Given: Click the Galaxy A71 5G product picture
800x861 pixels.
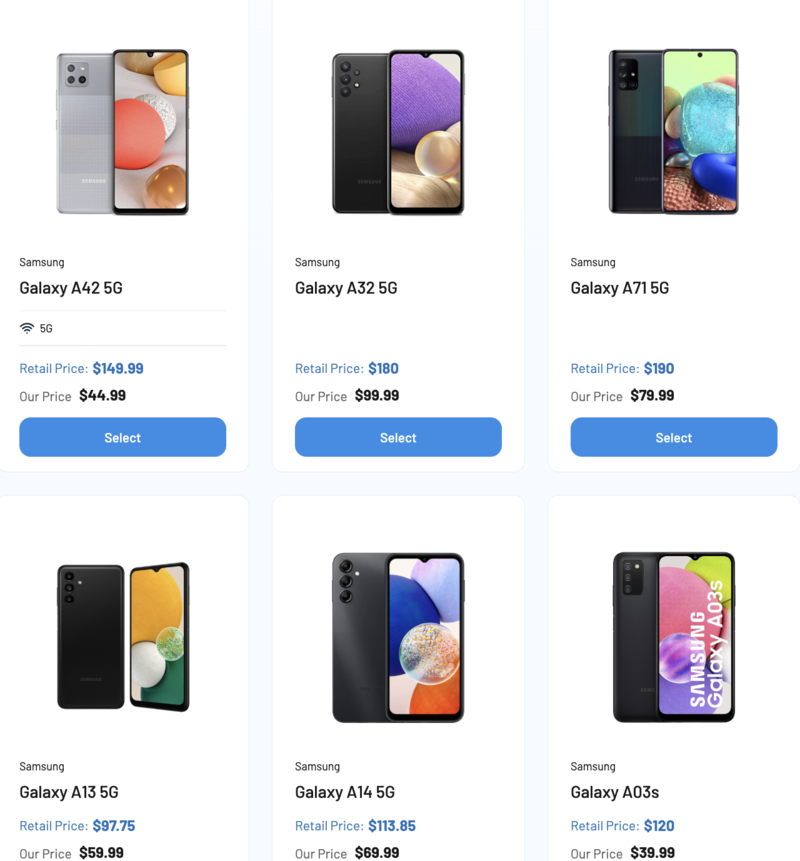Looking at the screenshot, I should 673,131.
